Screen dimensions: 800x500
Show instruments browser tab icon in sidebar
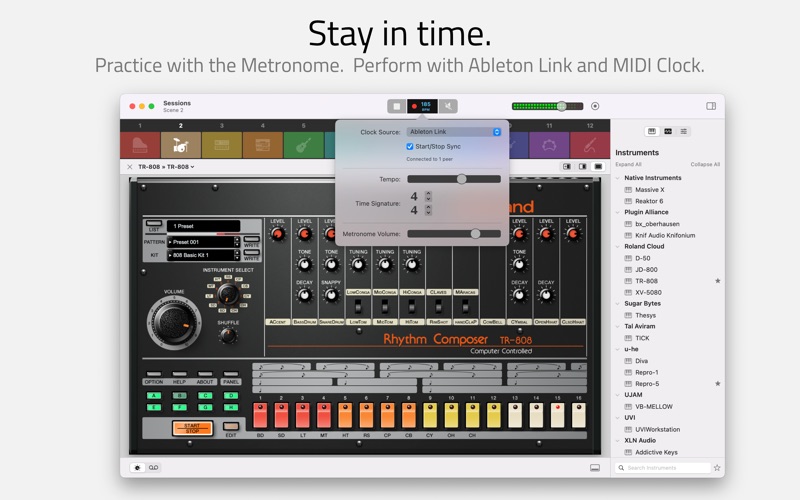click(x=652, y=132)
